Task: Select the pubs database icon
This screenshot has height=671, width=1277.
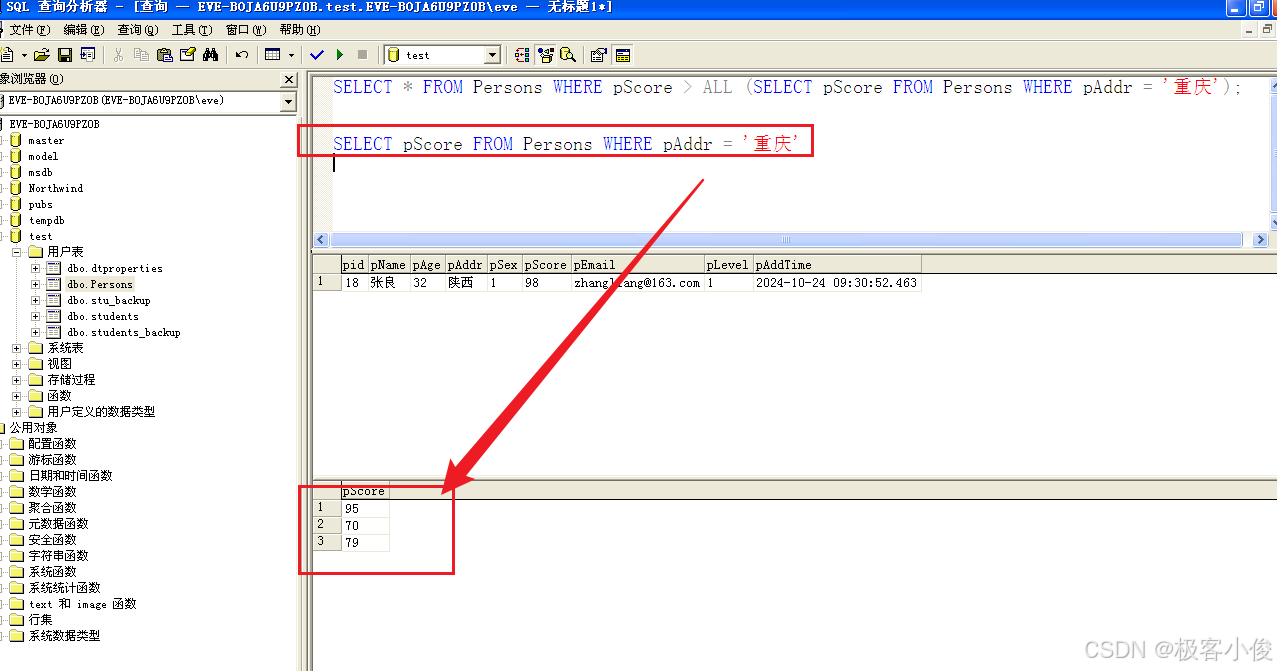Action: point(15,204)
